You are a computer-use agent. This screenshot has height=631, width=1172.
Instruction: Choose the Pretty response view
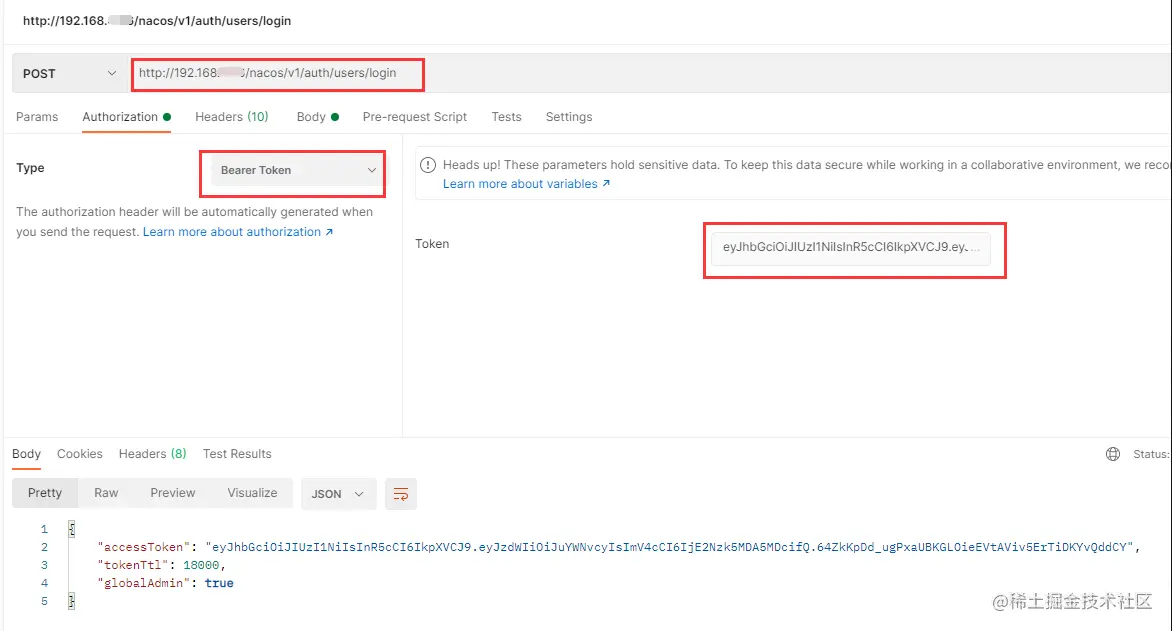click(x=45, y=493)
